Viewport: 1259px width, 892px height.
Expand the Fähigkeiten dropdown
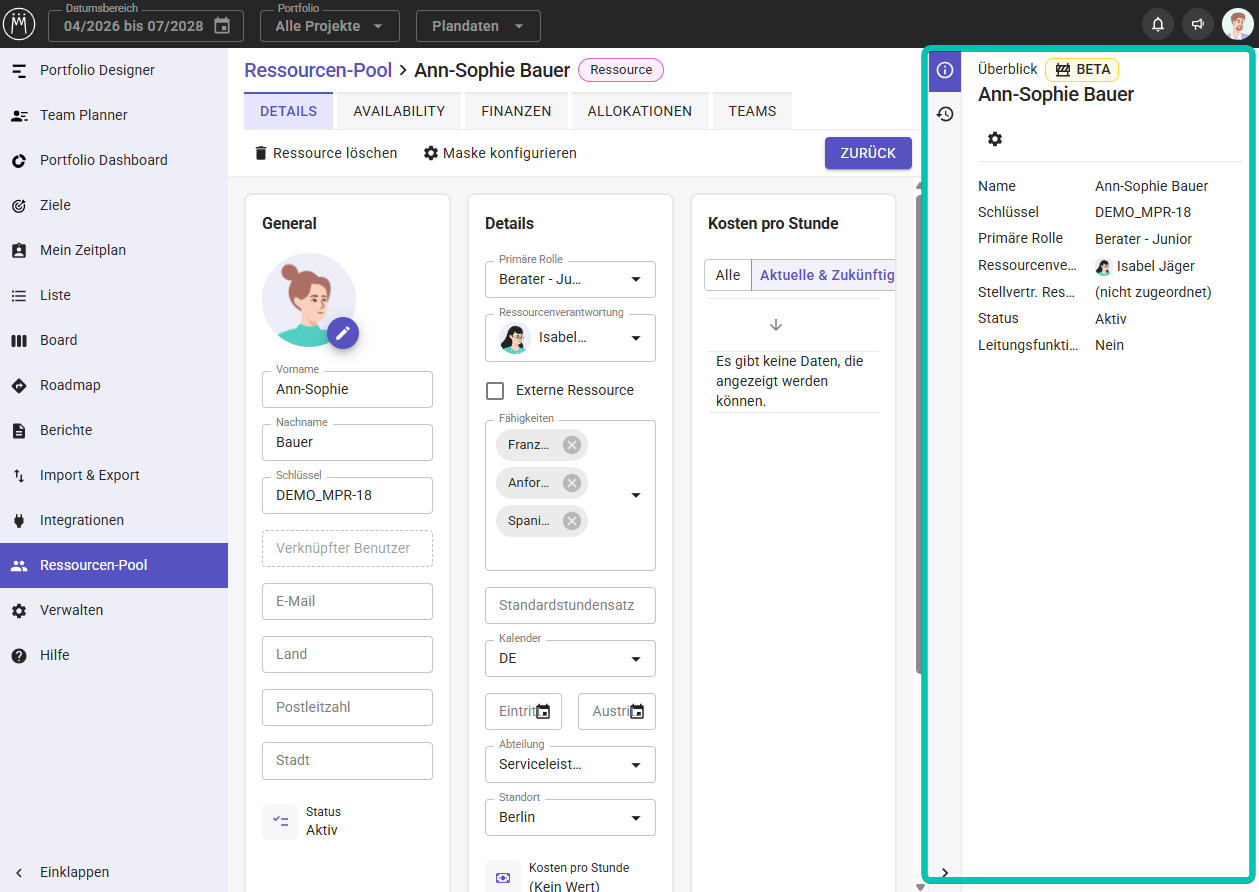pyautogui.click(x=636, y=495)
